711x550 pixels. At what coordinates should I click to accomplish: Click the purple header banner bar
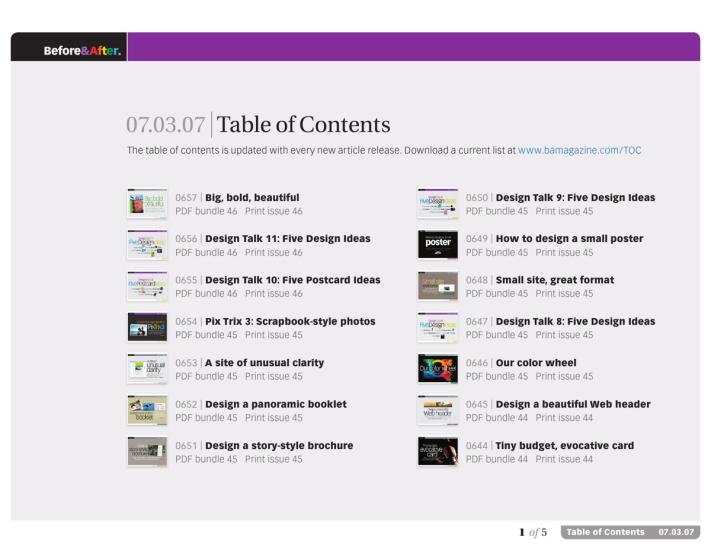coord(410,47)
